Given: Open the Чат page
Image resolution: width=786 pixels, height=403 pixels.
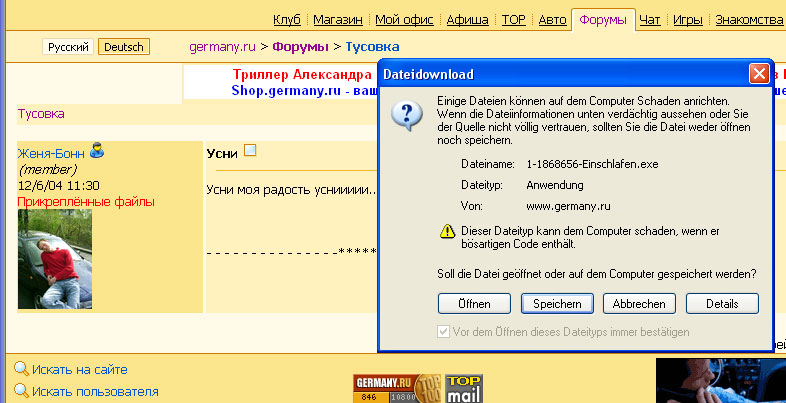Looking at the screenshot, I should (x=650, y=20).
